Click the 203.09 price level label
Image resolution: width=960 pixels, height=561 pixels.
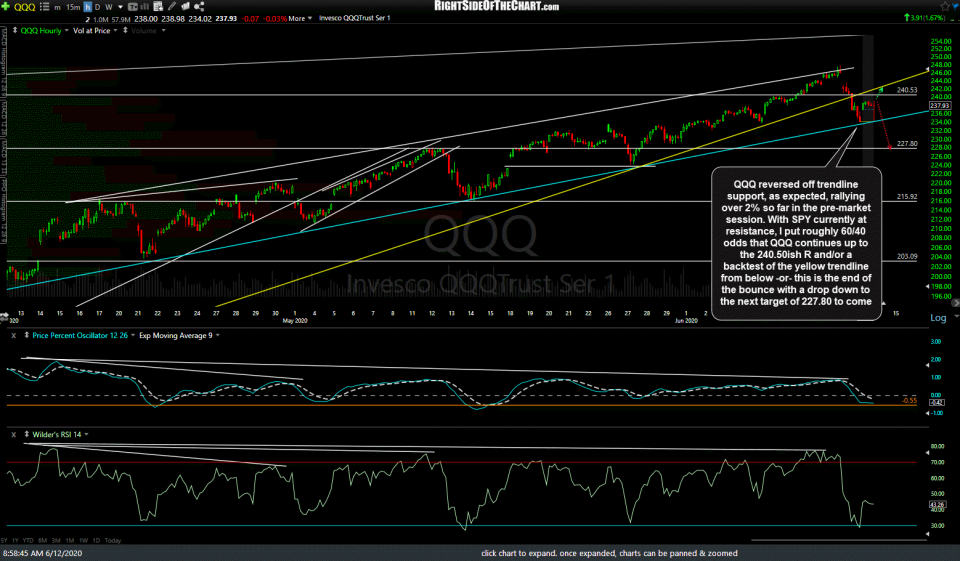907,257
